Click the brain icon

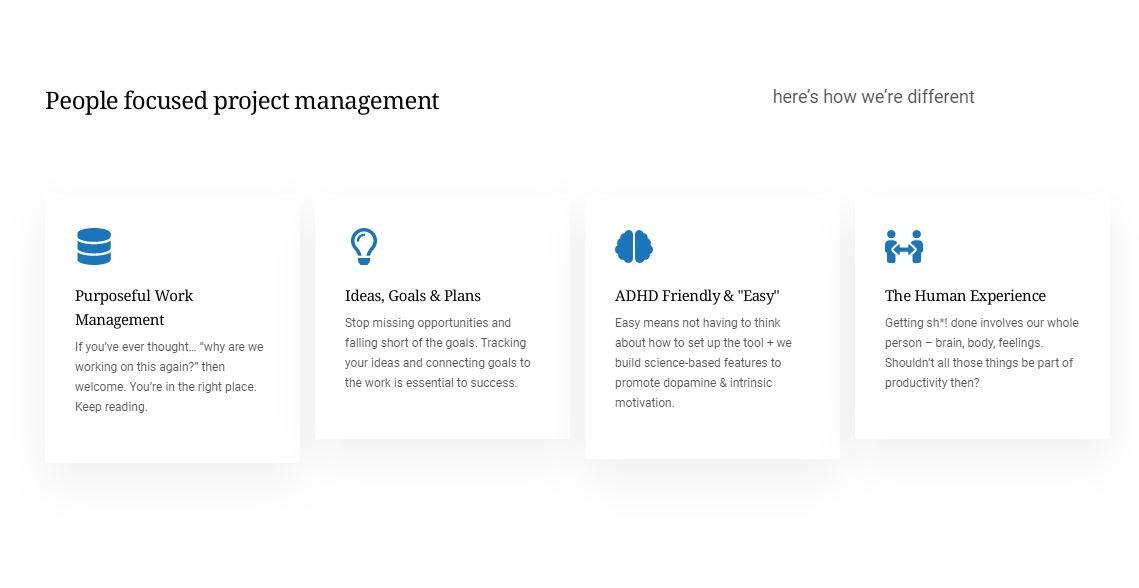point(634,246)
